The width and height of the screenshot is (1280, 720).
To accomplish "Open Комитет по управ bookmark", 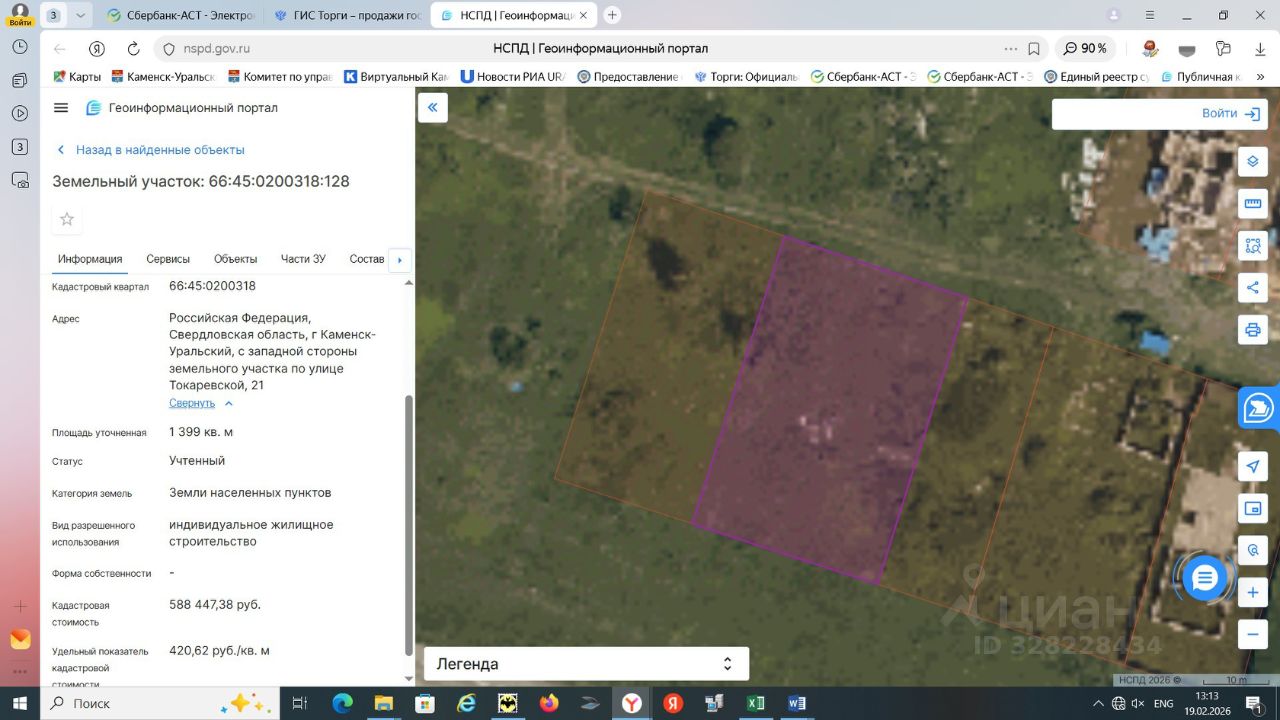I will coord(280,76).
